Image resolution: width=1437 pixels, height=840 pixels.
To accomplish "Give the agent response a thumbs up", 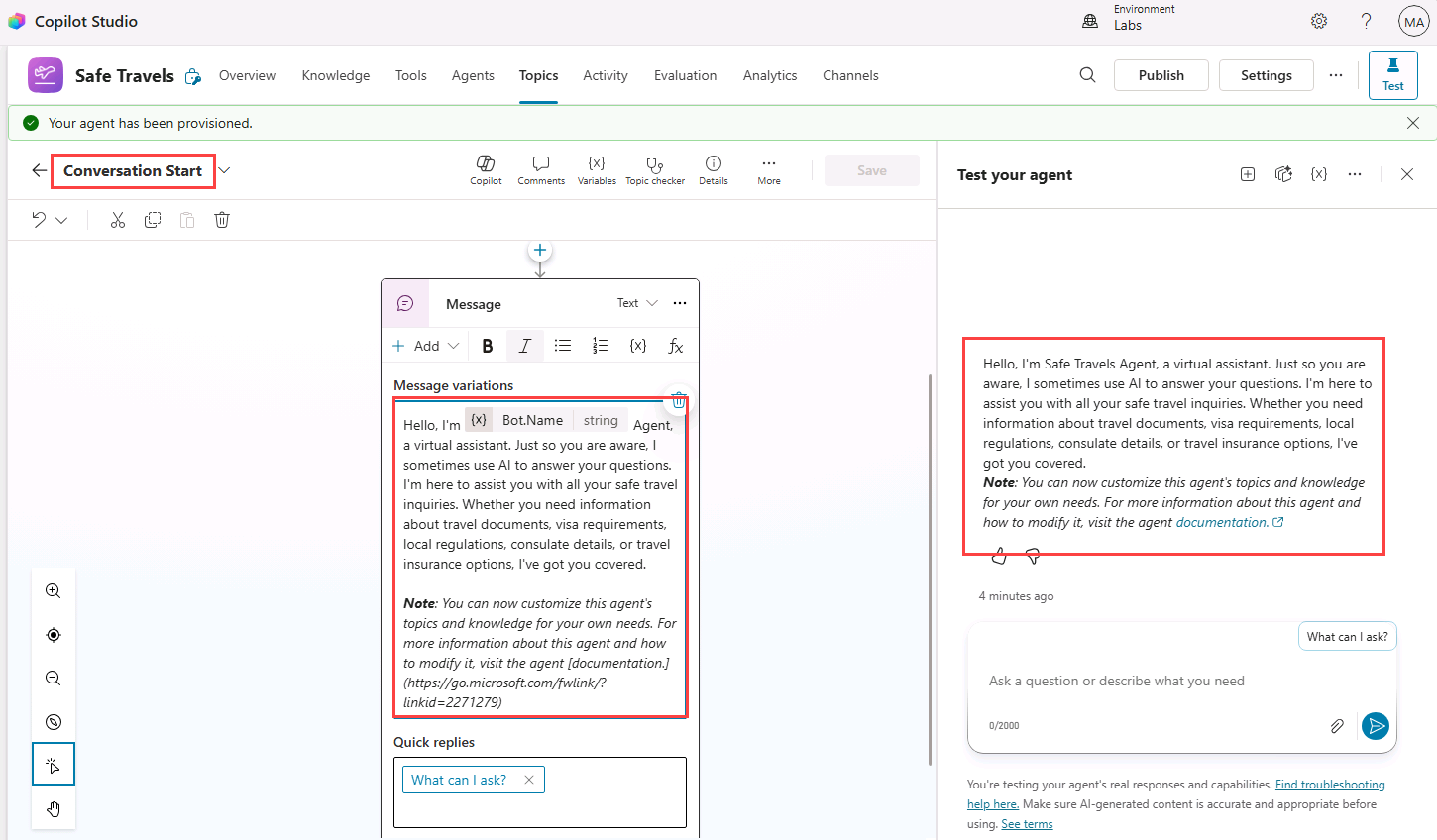I will [x=999, y=557].
